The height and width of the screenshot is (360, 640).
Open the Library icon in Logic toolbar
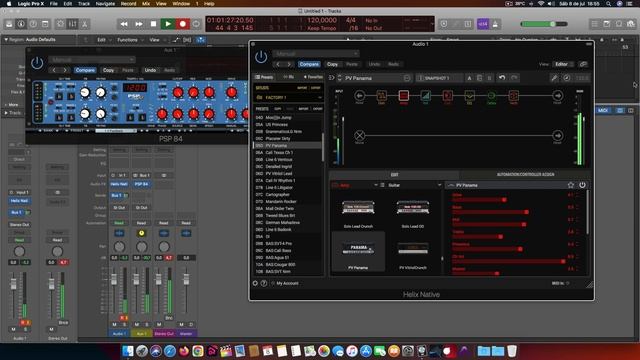click(9, 24)
